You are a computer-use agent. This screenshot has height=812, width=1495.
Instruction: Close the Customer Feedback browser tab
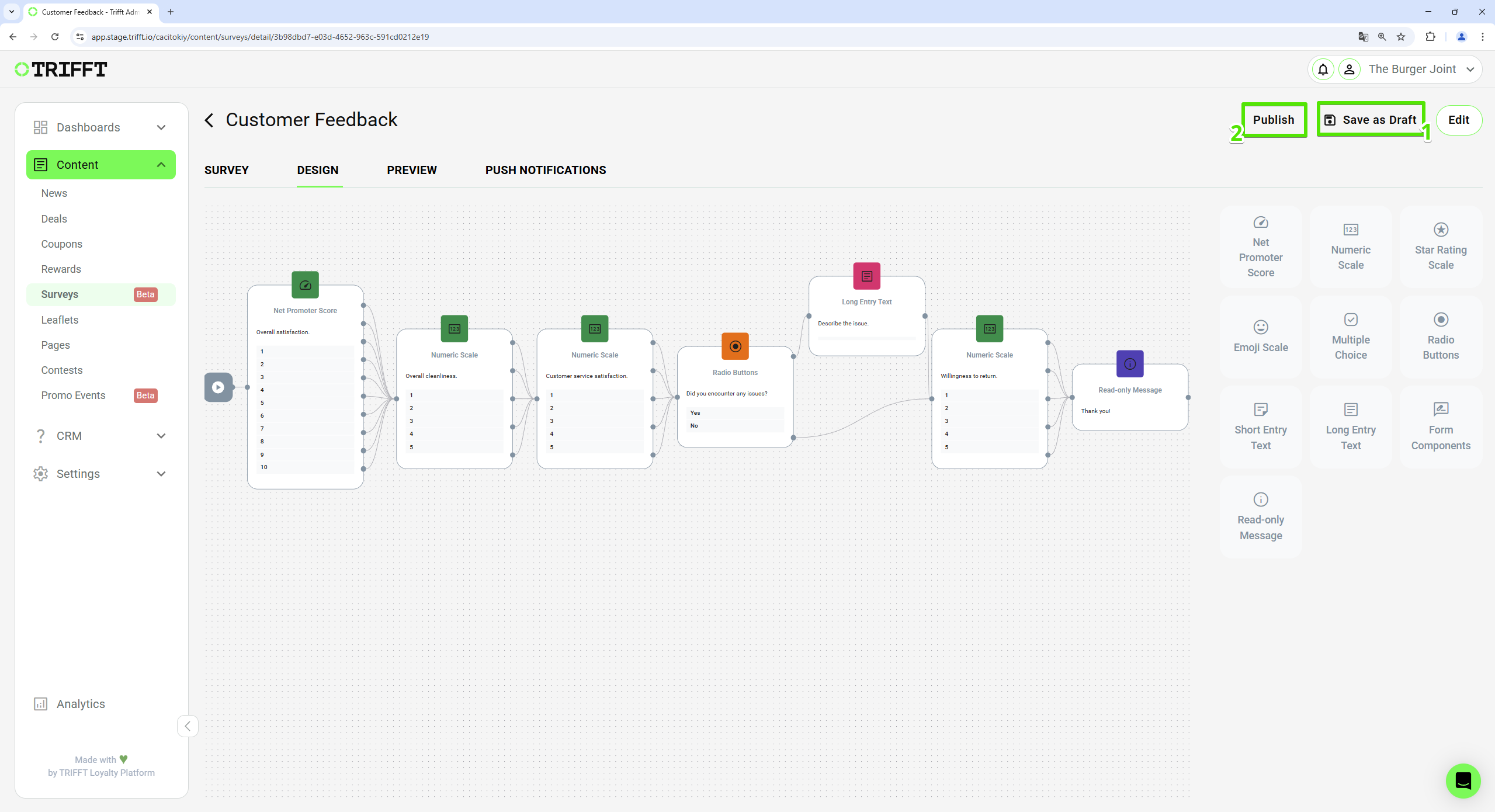point(150,12)
